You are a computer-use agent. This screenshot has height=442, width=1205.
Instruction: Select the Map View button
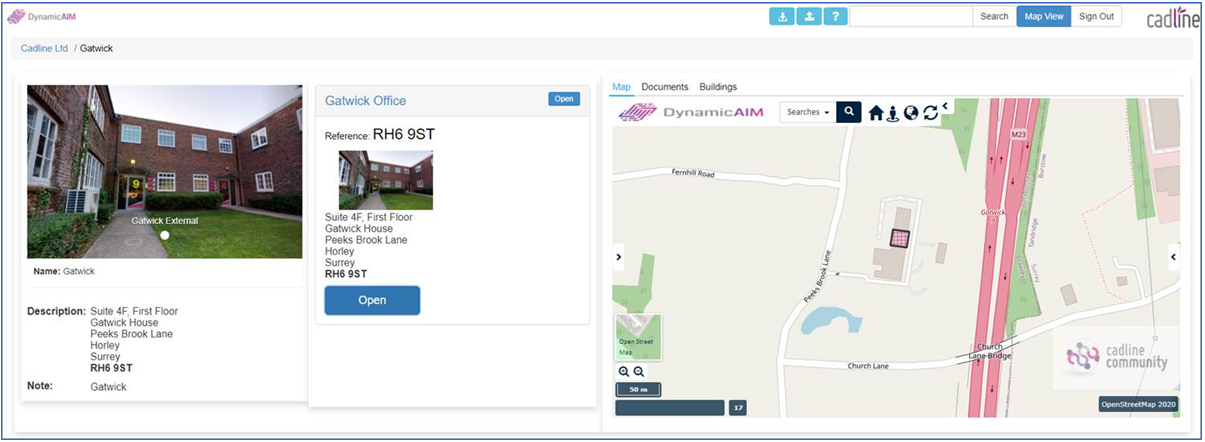click(1044, 16)
